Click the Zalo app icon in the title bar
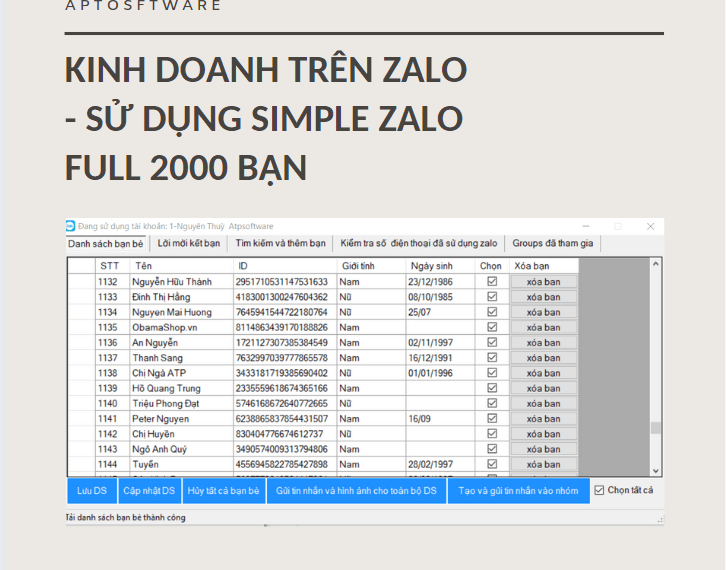The image size is (726, 570). point(70,226)
